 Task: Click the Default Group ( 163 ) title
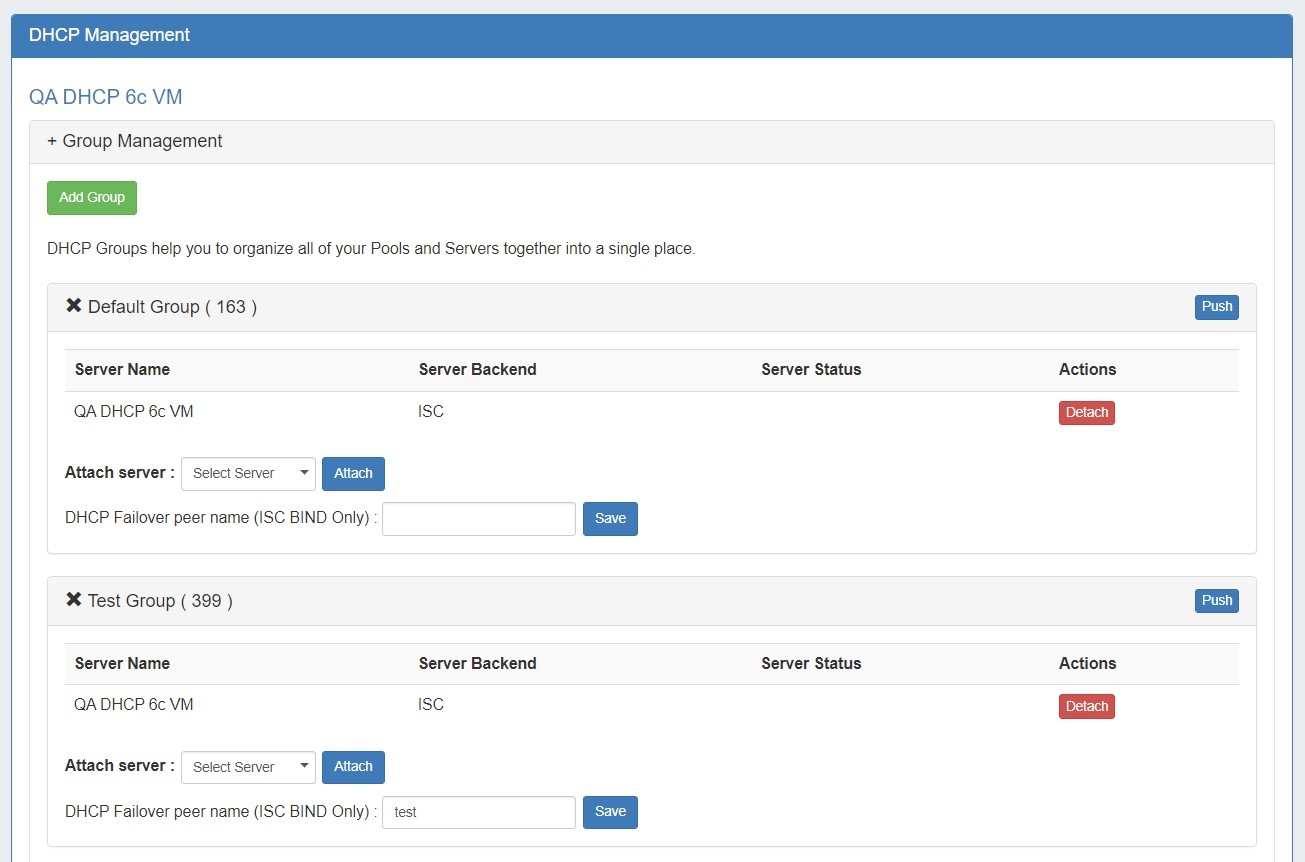[172, 307]
